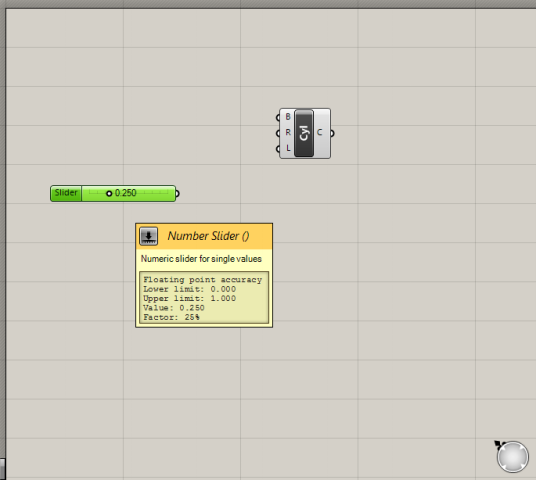The width and height of the screenshot is (536, 480).
Task: Click the 'Number Slider ()' tooltip title
Action: pyautogui.click(x=209, y=236)
